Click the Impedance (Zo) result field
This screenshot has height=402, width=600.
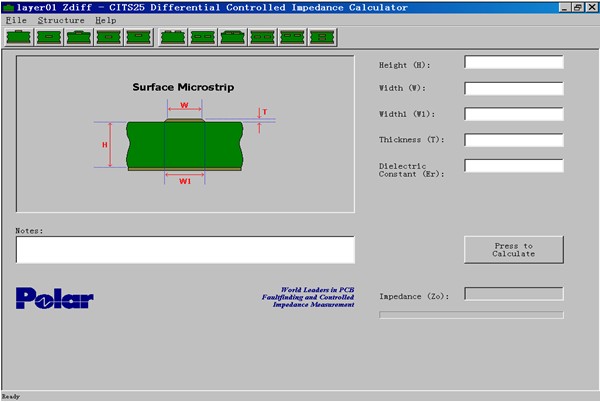tap(513, 294)
